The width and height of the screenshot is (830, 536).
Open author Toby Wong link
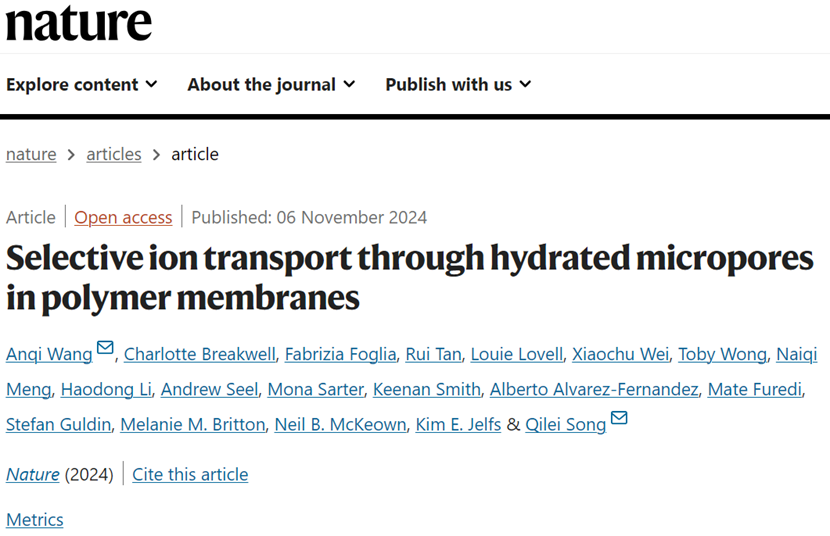pyautogui.click(x=723, y=355)
